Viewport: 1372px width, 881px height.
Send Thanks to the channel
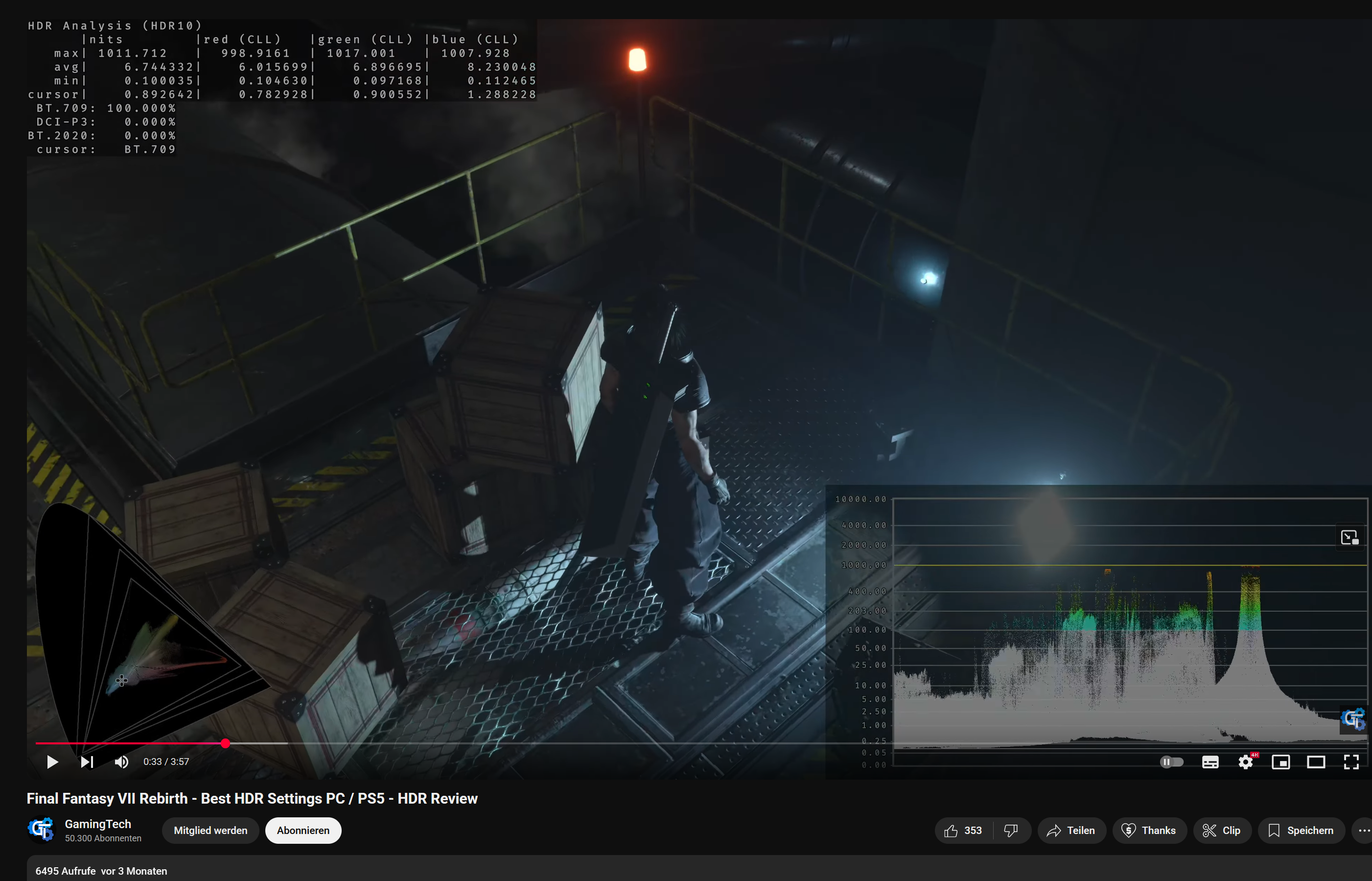(1150, 830)
